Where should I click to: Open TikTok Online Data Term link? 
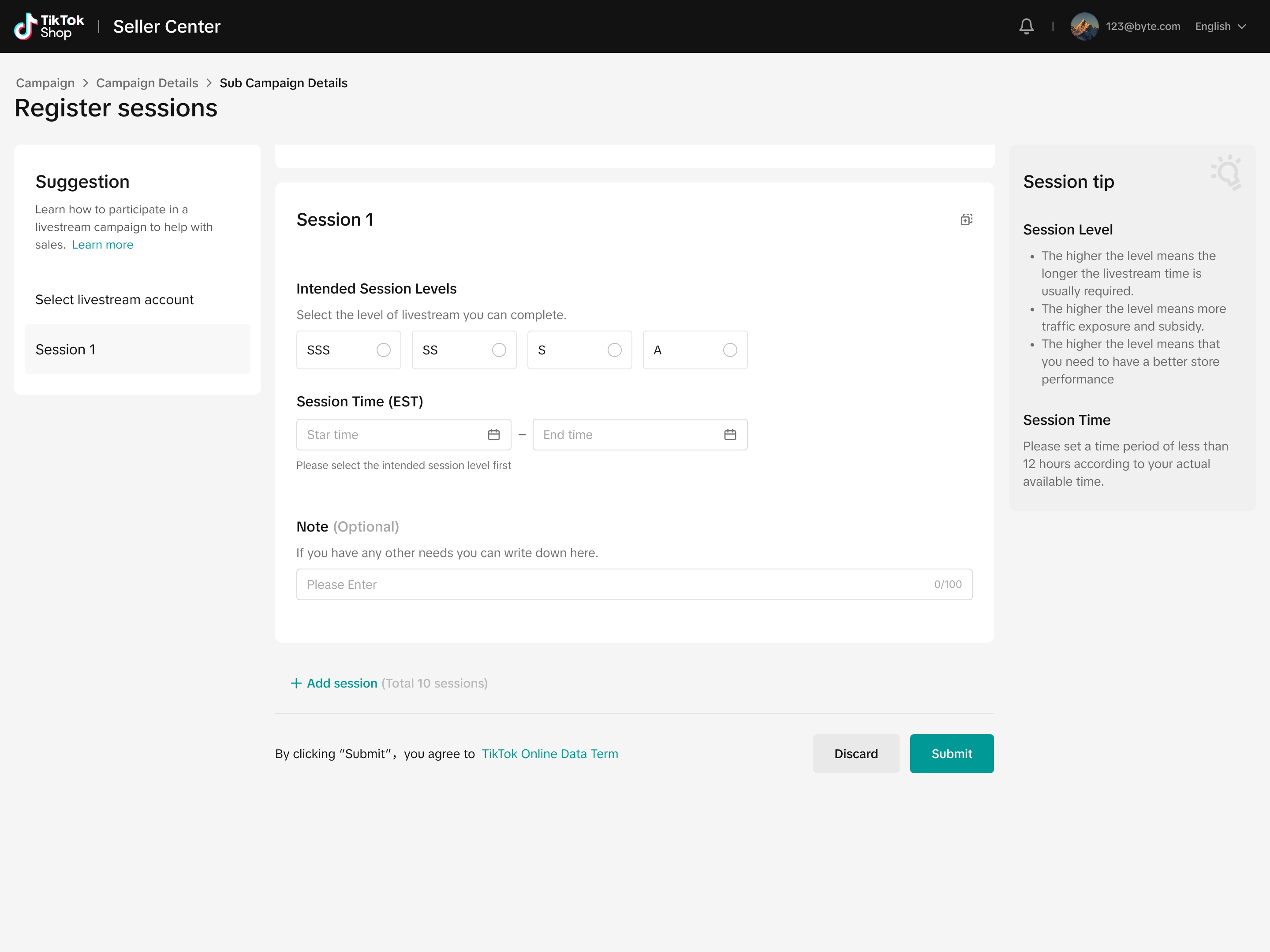click(549, 754)
